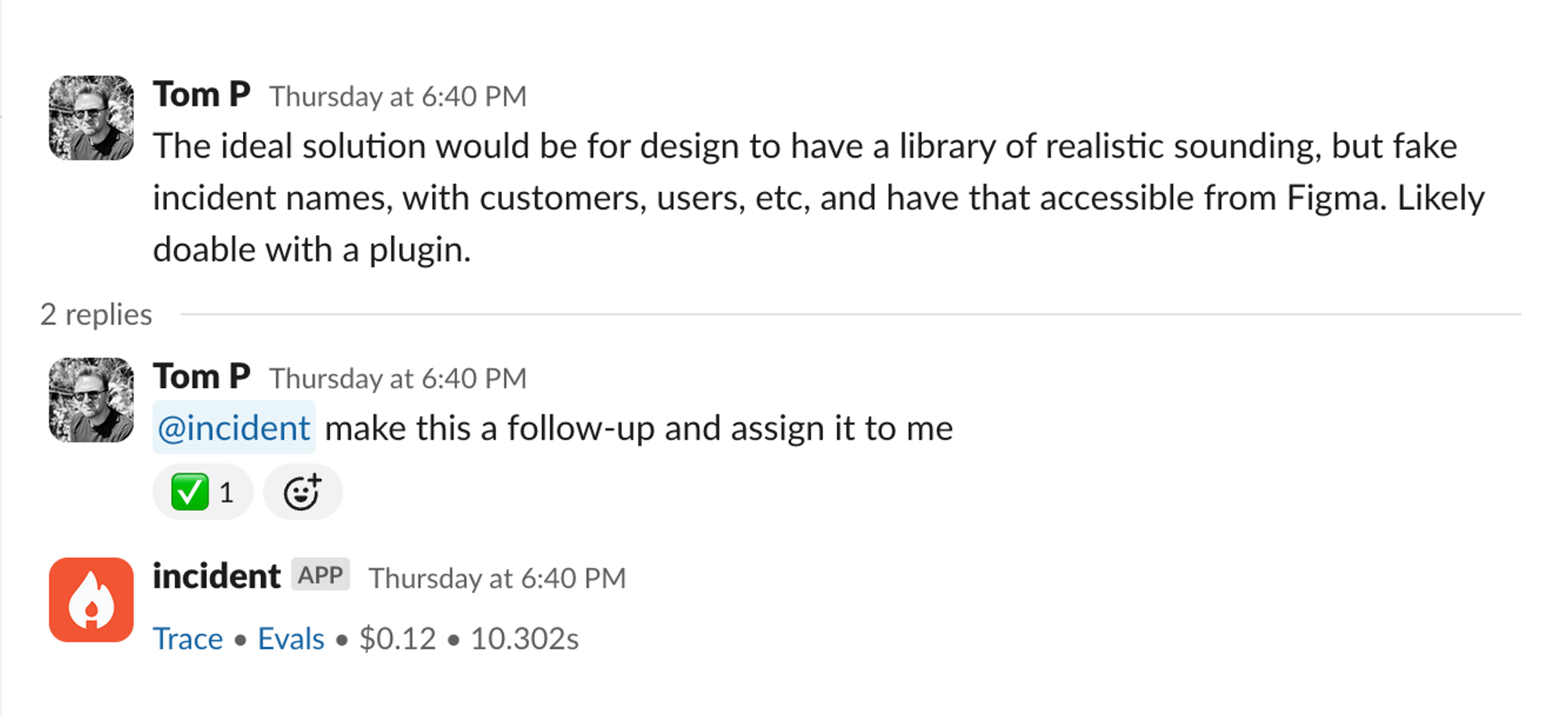Click the message text about Figma plugin

[x=818, y=197]
